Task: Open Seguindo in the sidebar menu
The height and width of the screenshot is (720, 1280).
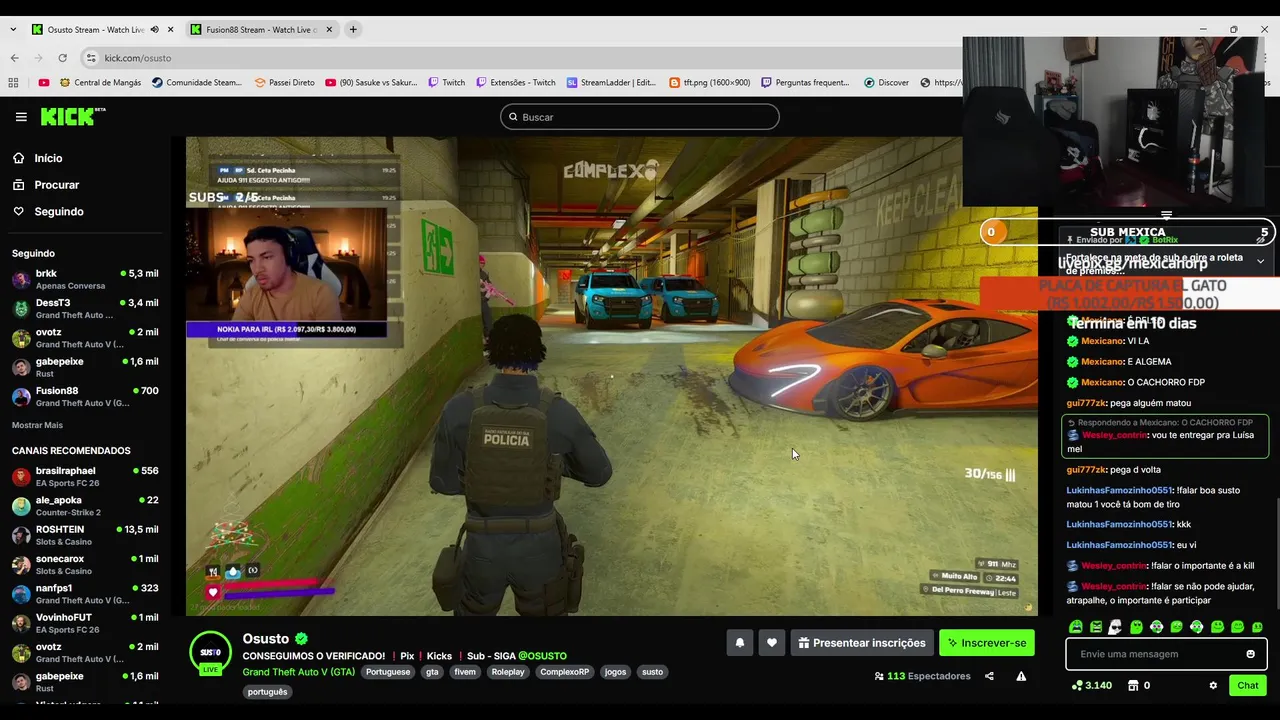Action: [x=58, y=211]
